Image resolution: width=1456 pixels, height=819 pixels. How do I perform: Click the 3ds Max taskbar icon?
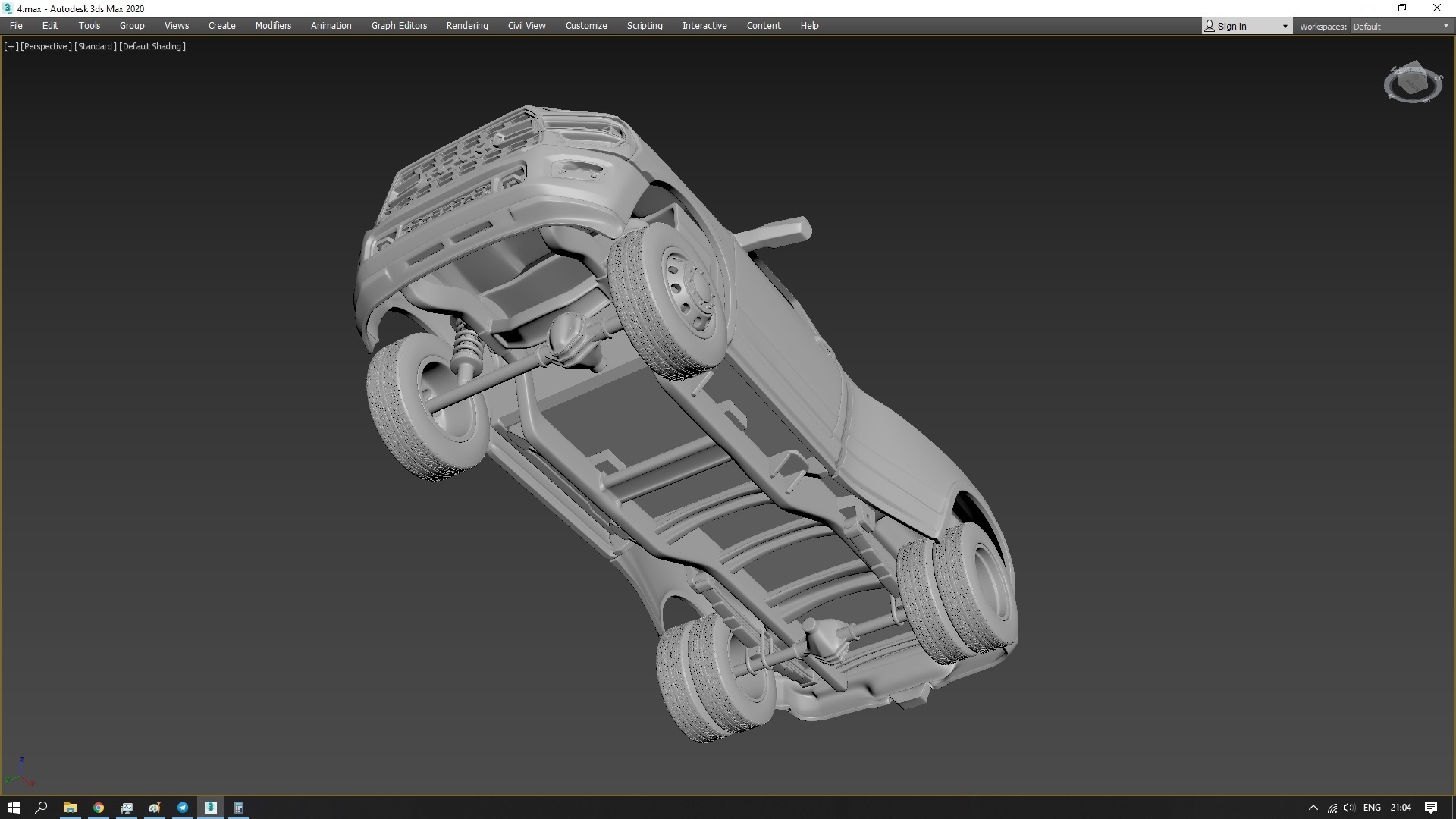click(211, 808)
